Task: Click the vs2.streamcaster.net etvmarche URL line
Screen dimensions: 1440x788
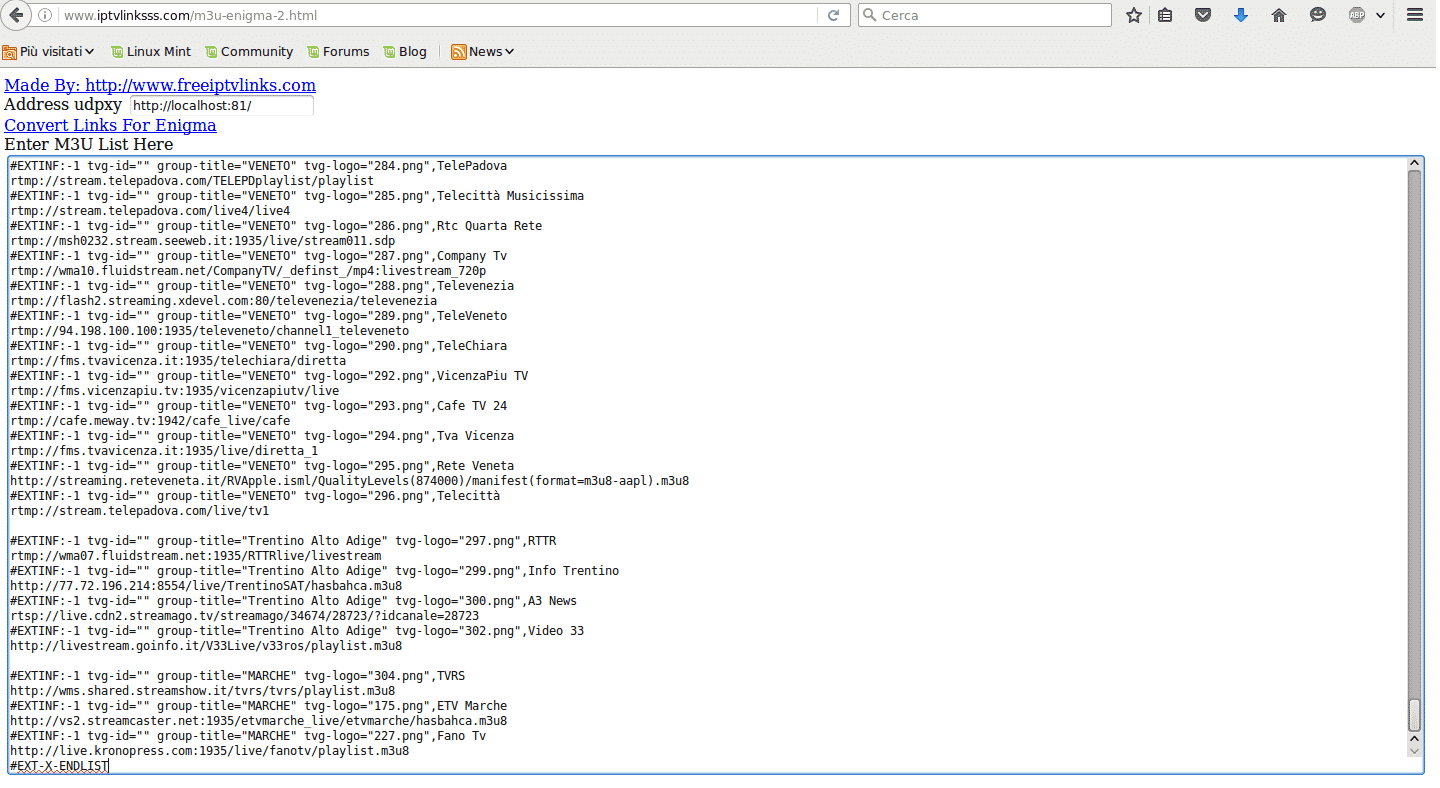Action: 258,721
